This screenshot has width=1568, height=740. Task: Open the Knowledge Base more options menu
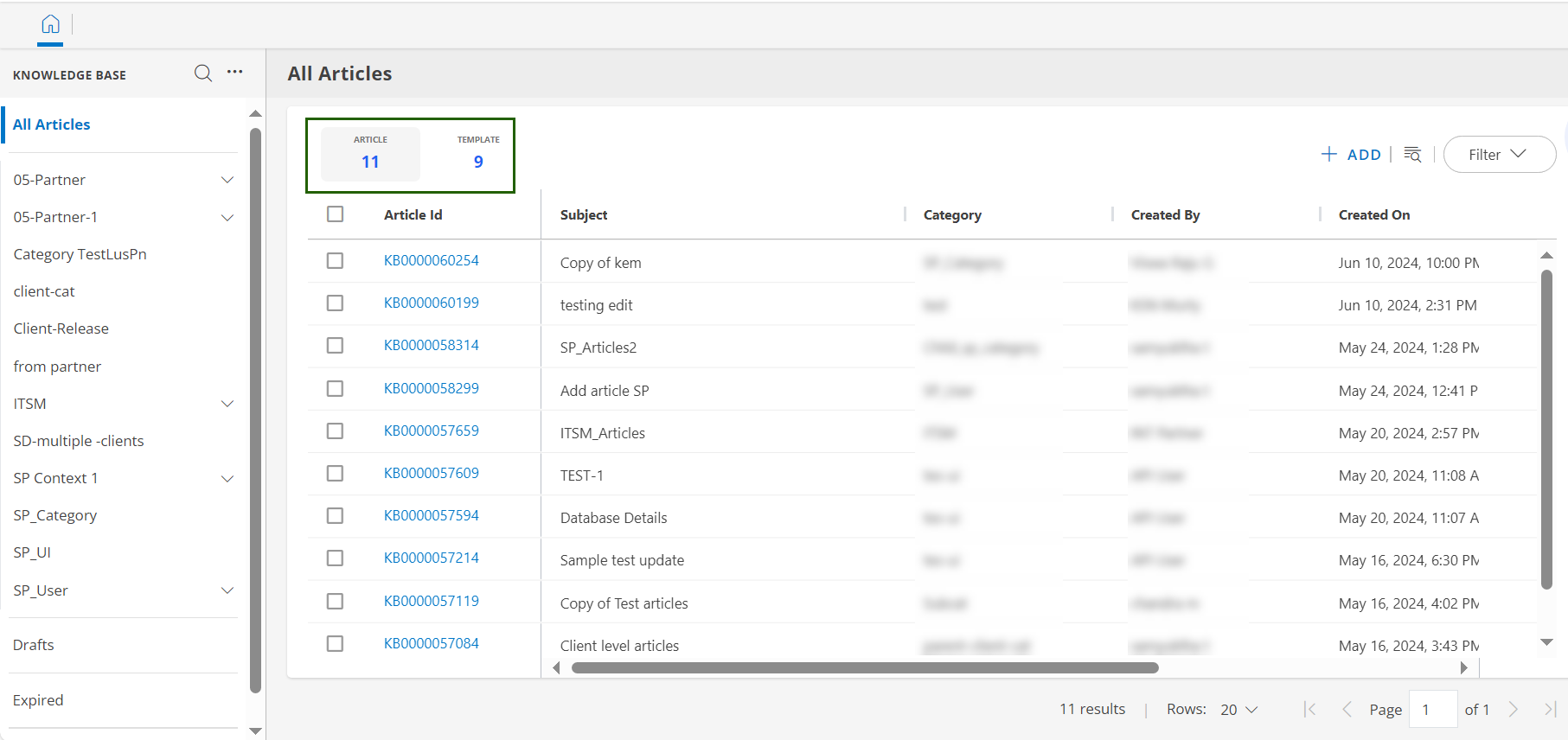tap(235, 73)
